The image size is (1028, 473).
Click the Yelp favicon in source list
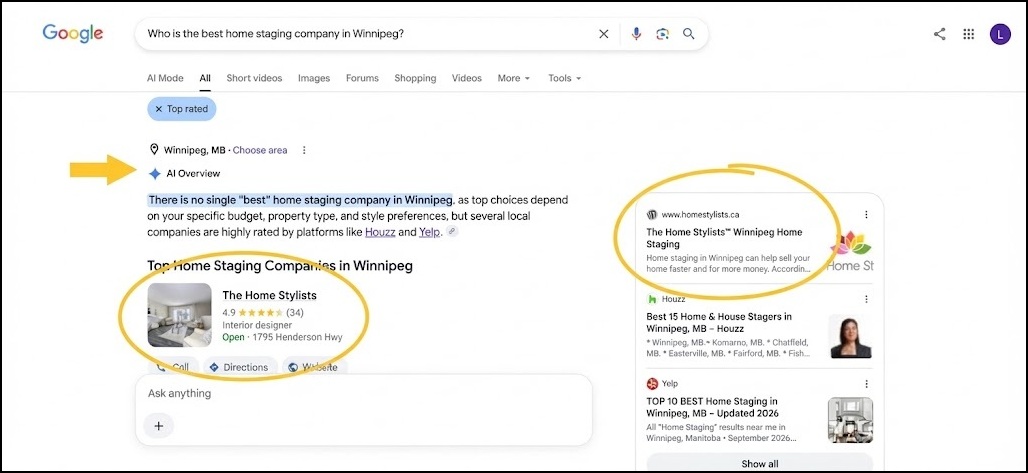[x=652, y=384]
